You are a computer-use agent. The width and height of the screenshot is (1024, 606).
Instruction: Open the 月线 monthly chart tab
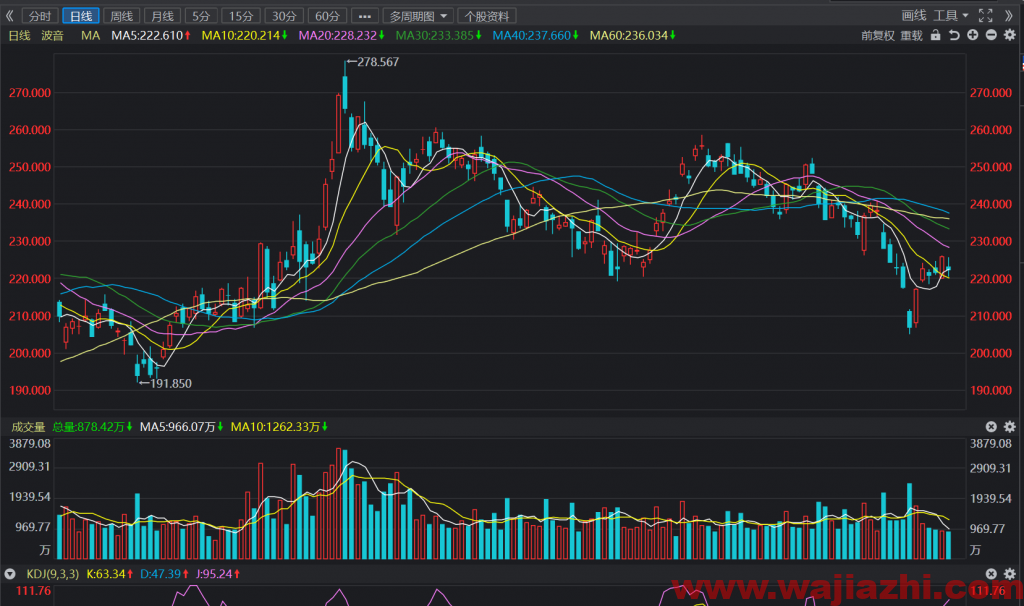pos(162,16)
